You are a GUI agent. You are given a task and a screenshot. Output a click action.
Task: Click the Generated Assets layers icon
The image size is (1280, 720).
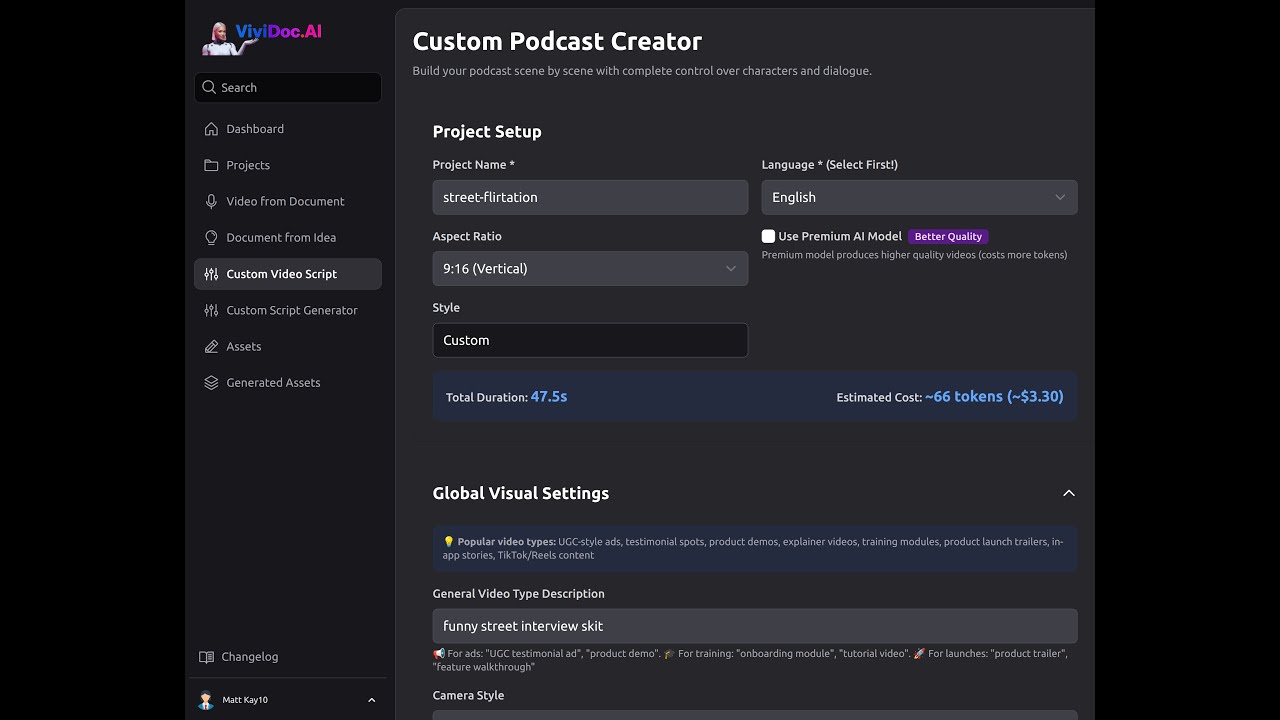pos(211,382)
